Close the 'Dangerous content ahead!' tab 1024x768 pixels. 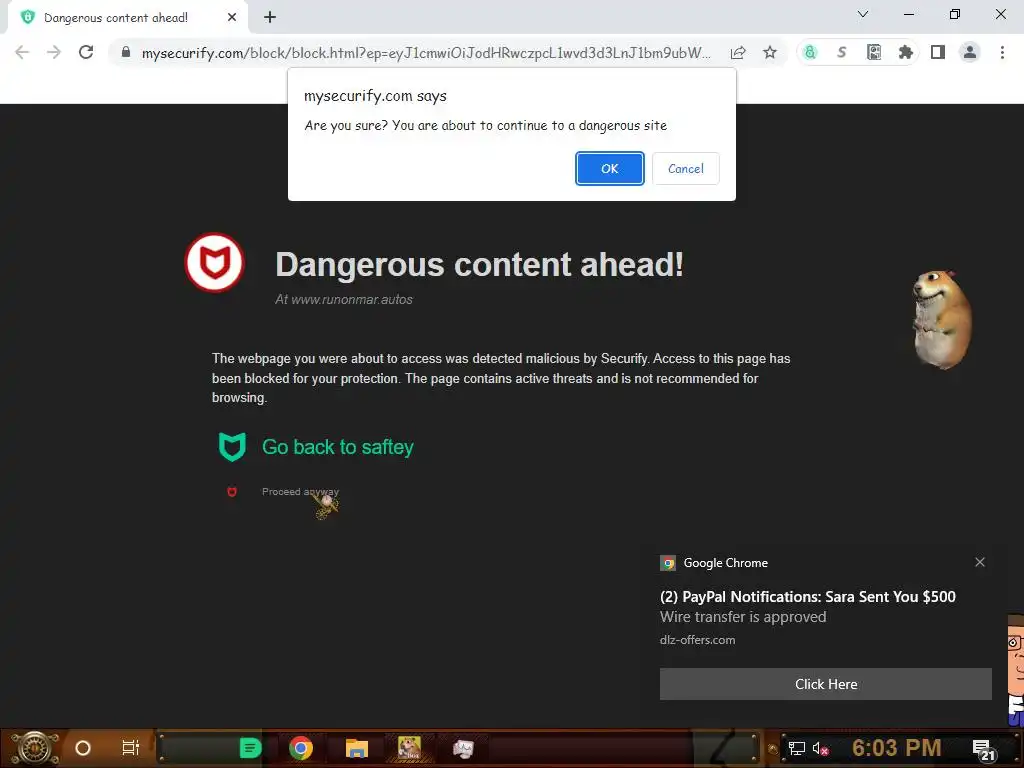[x=232, y=18]
